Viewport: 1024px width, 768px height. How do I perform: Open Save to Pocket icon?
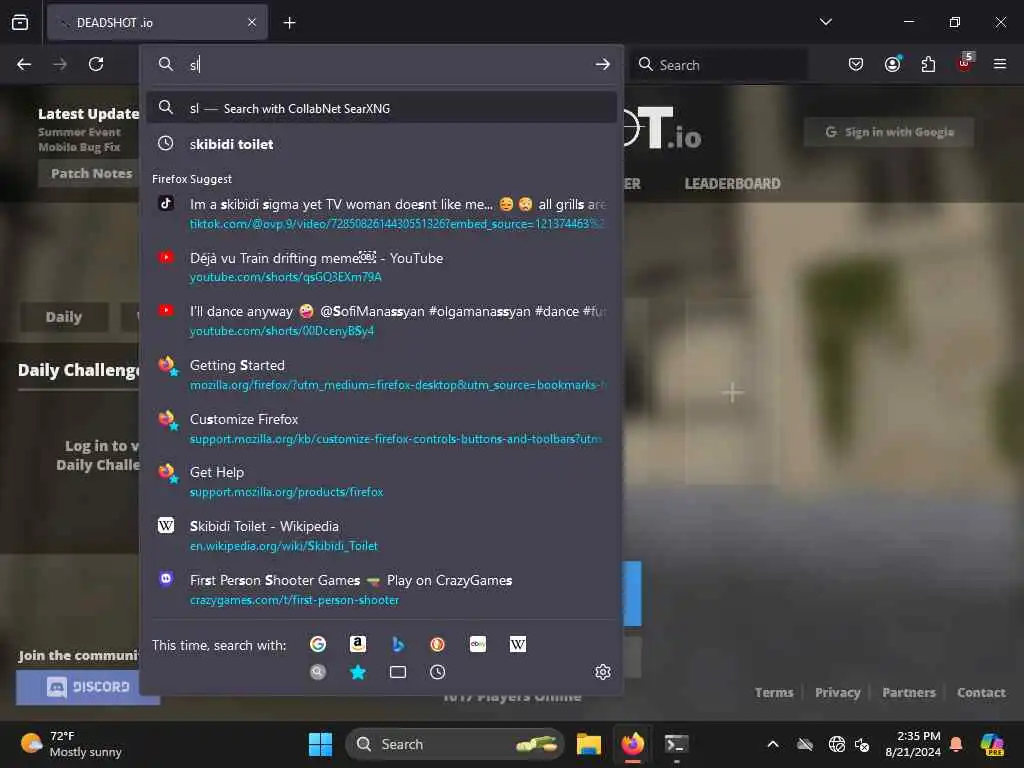click(x=856, y=64)
